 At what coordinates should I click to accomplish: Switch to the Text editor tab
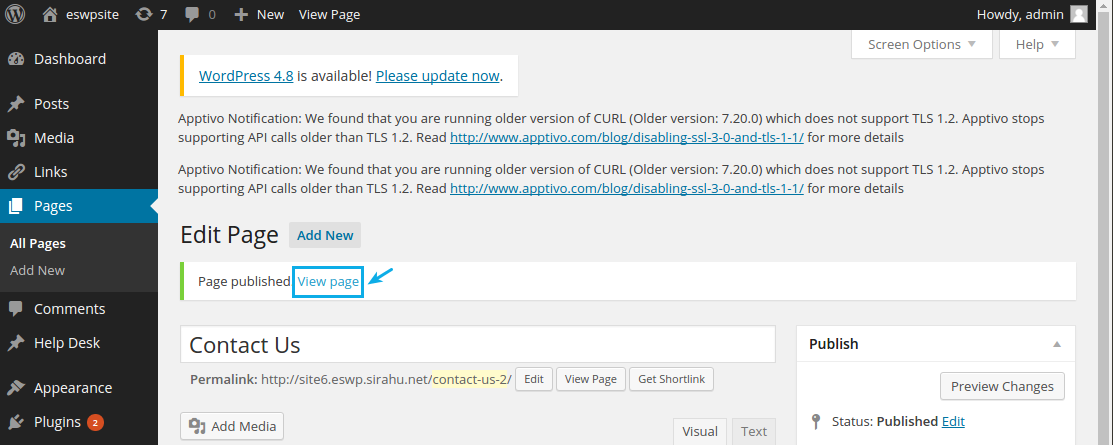pyautogui.click(x=754, y=432)
